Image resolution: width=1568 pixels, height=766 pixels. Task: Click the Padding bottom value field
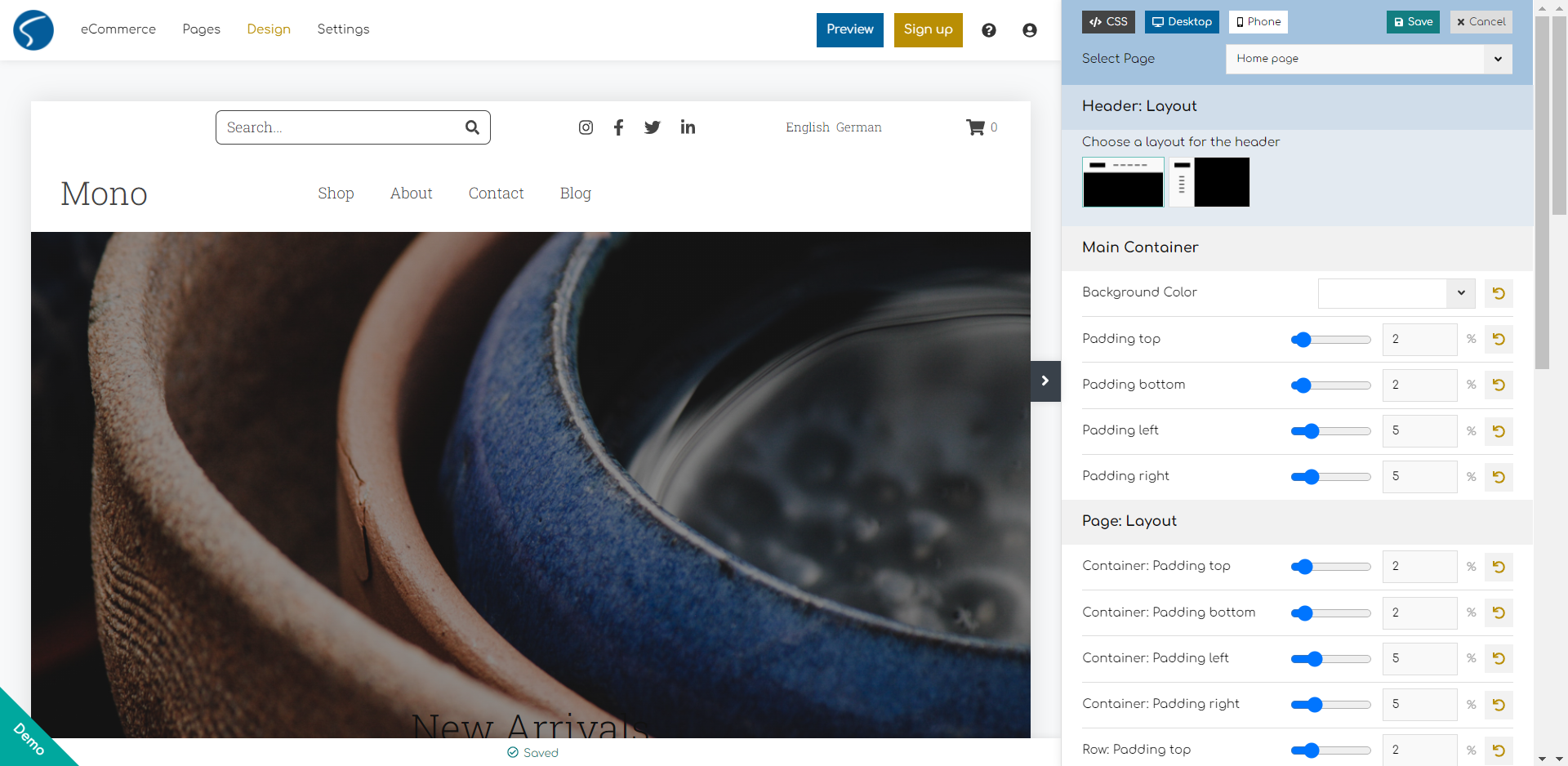click(1419, 385)
